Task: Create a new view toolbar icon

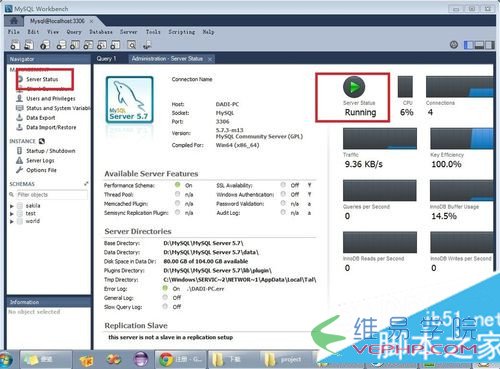Action: click(88, 45)
